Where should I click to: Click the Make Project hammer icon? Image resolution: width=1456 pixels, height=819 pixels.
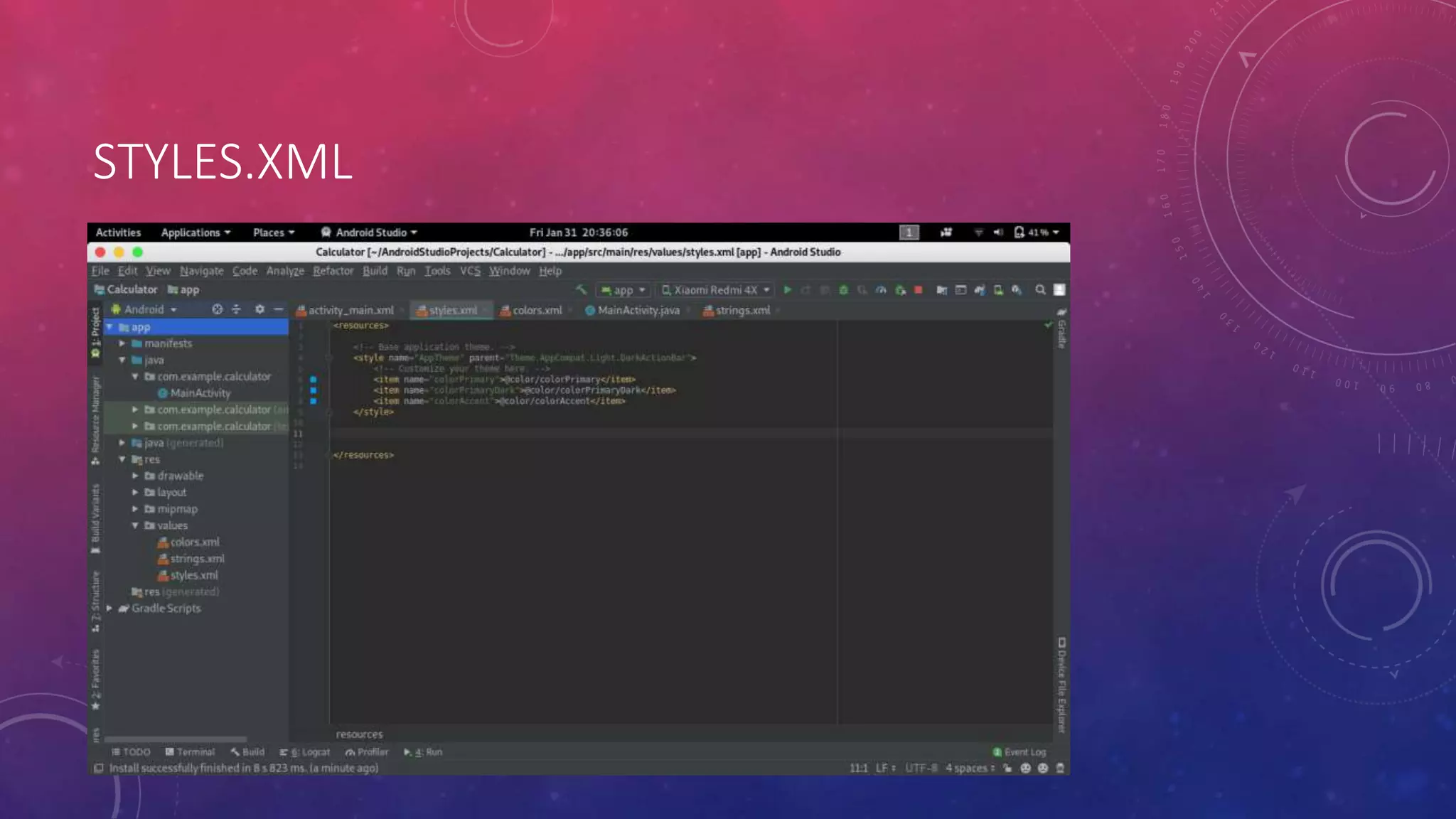581,289
